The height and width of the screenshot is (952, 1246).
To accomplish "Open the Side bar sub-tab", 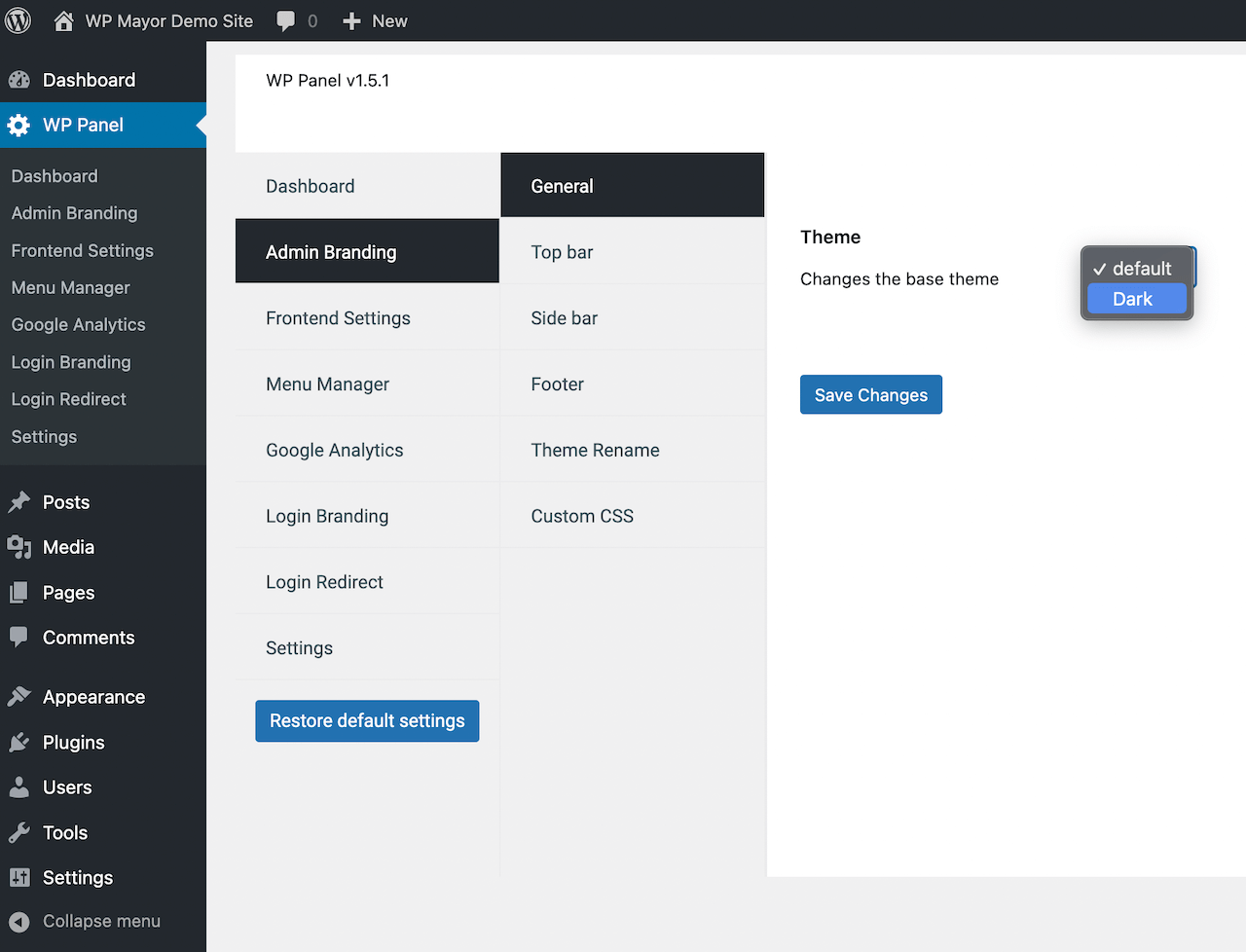I will [x=633, y=318].
